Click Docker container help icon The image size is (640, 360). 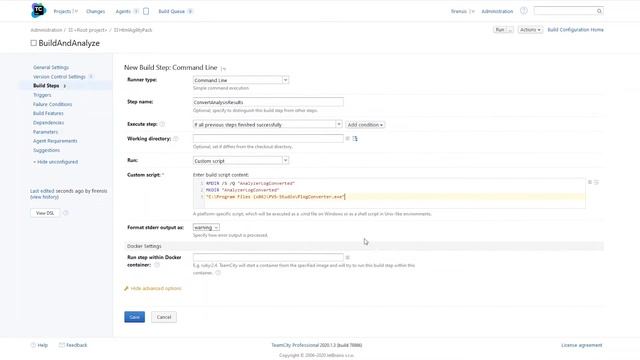pos(157,265)
